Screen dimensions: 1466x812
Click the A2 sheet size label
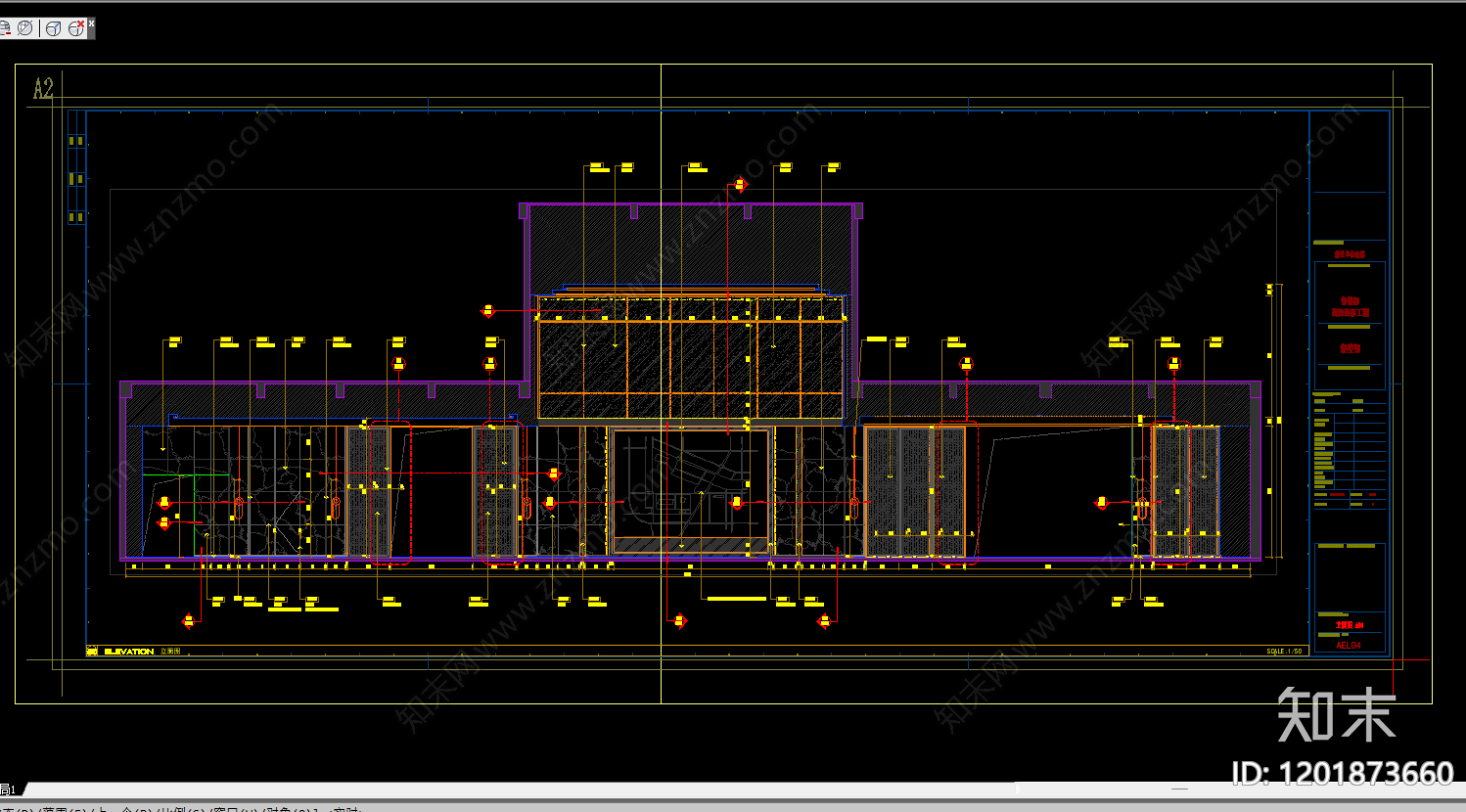[43, 89]
